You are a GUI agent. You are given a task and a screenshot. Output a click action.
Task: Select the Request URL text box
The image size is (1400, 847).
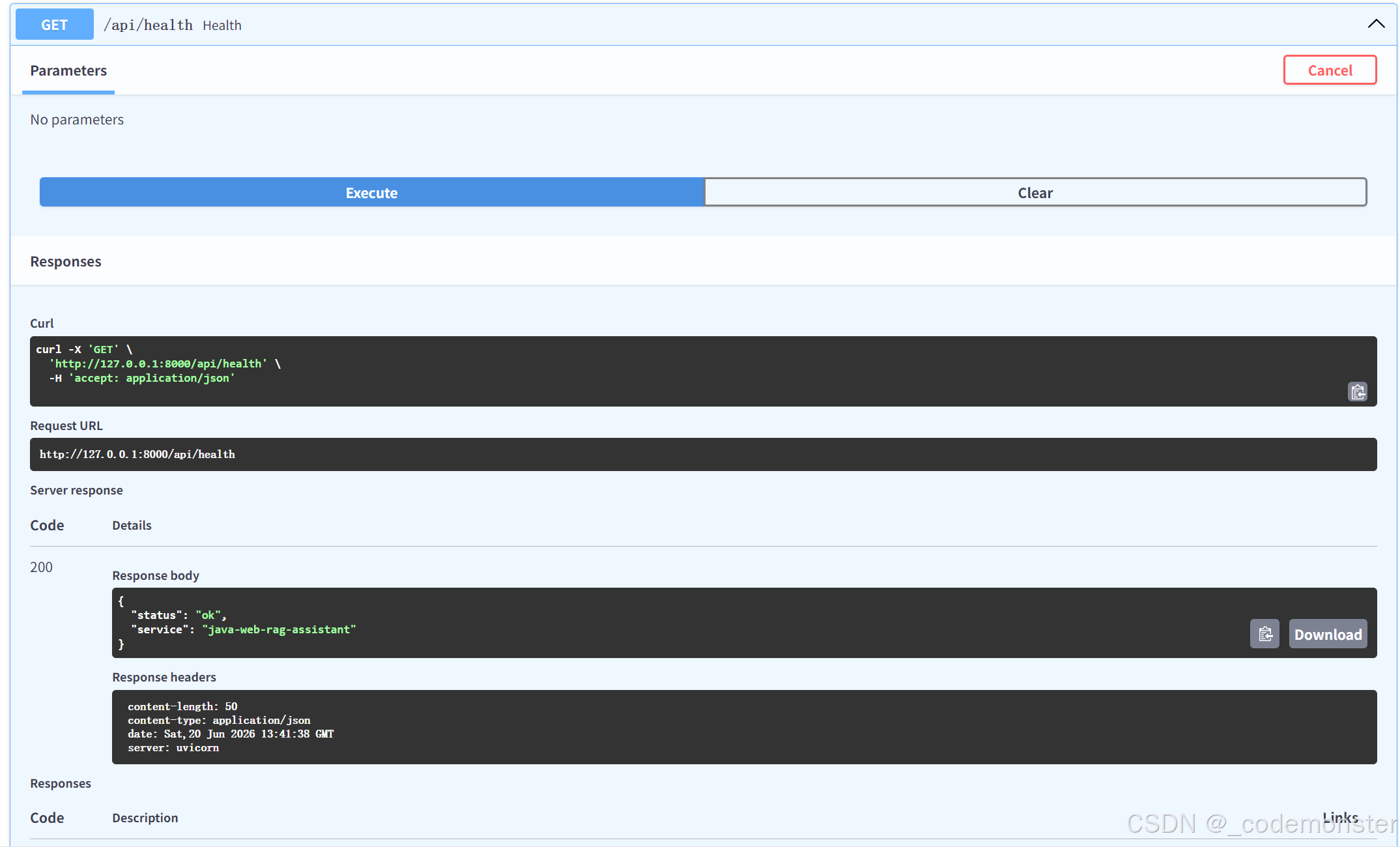pos(703,454)
